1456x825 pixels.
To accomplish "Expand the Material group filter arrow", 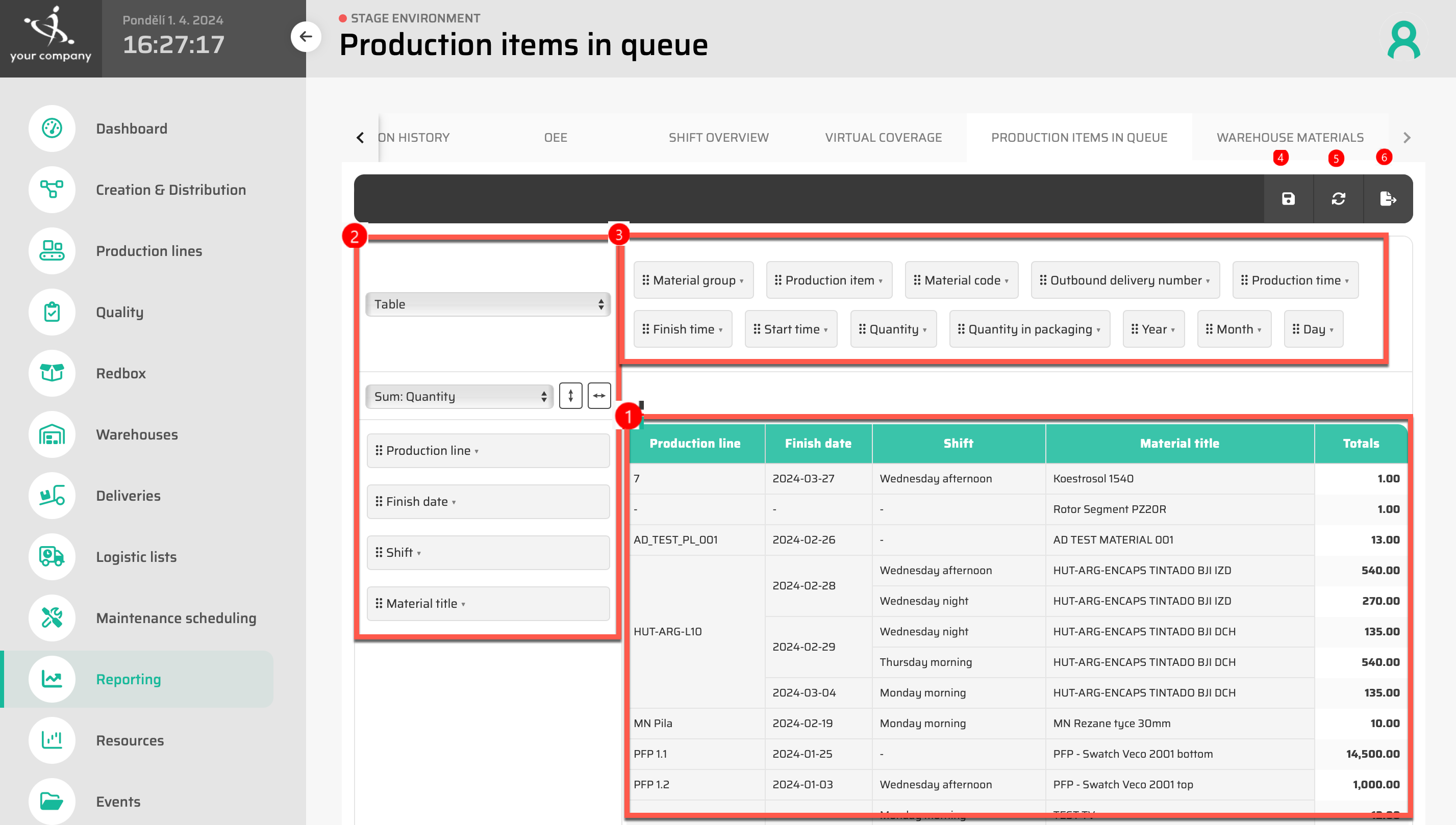I will point(741,281).
